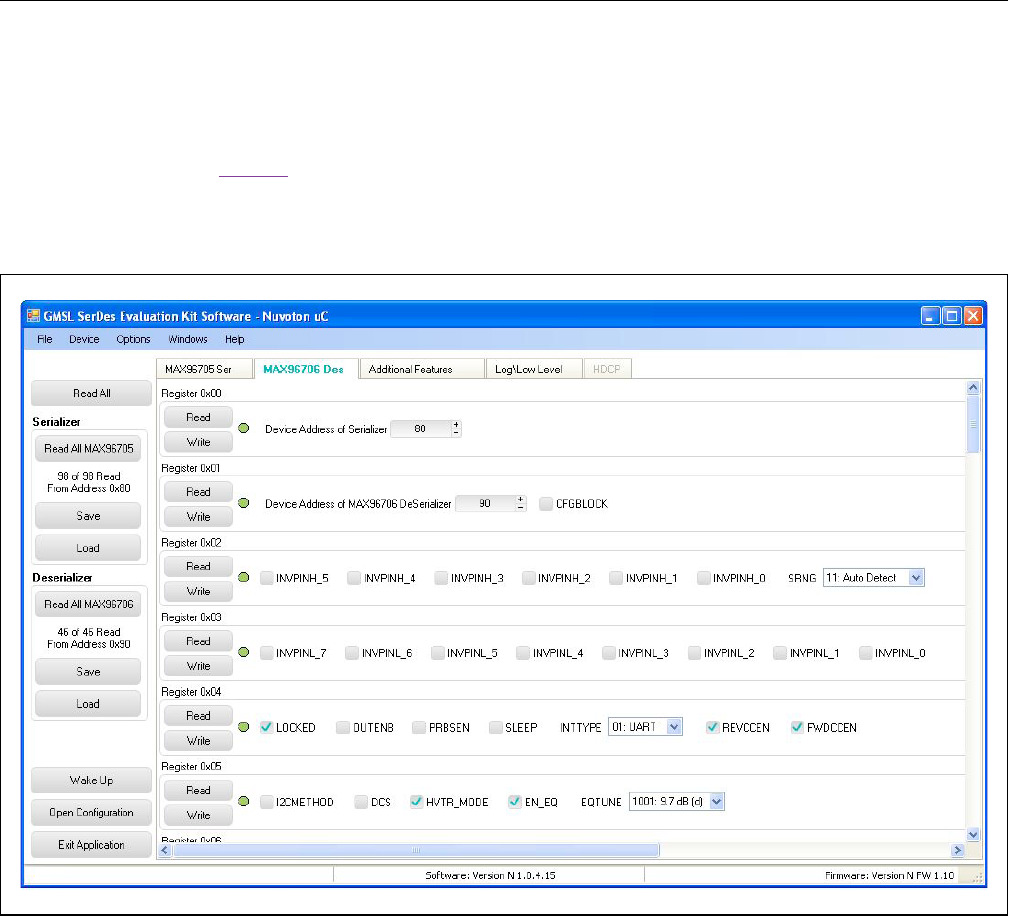The width and height of the screenshot is (1009, 916).
Task: Enable the CFGBLOCK checkbox
Action: tap(546, 504)
